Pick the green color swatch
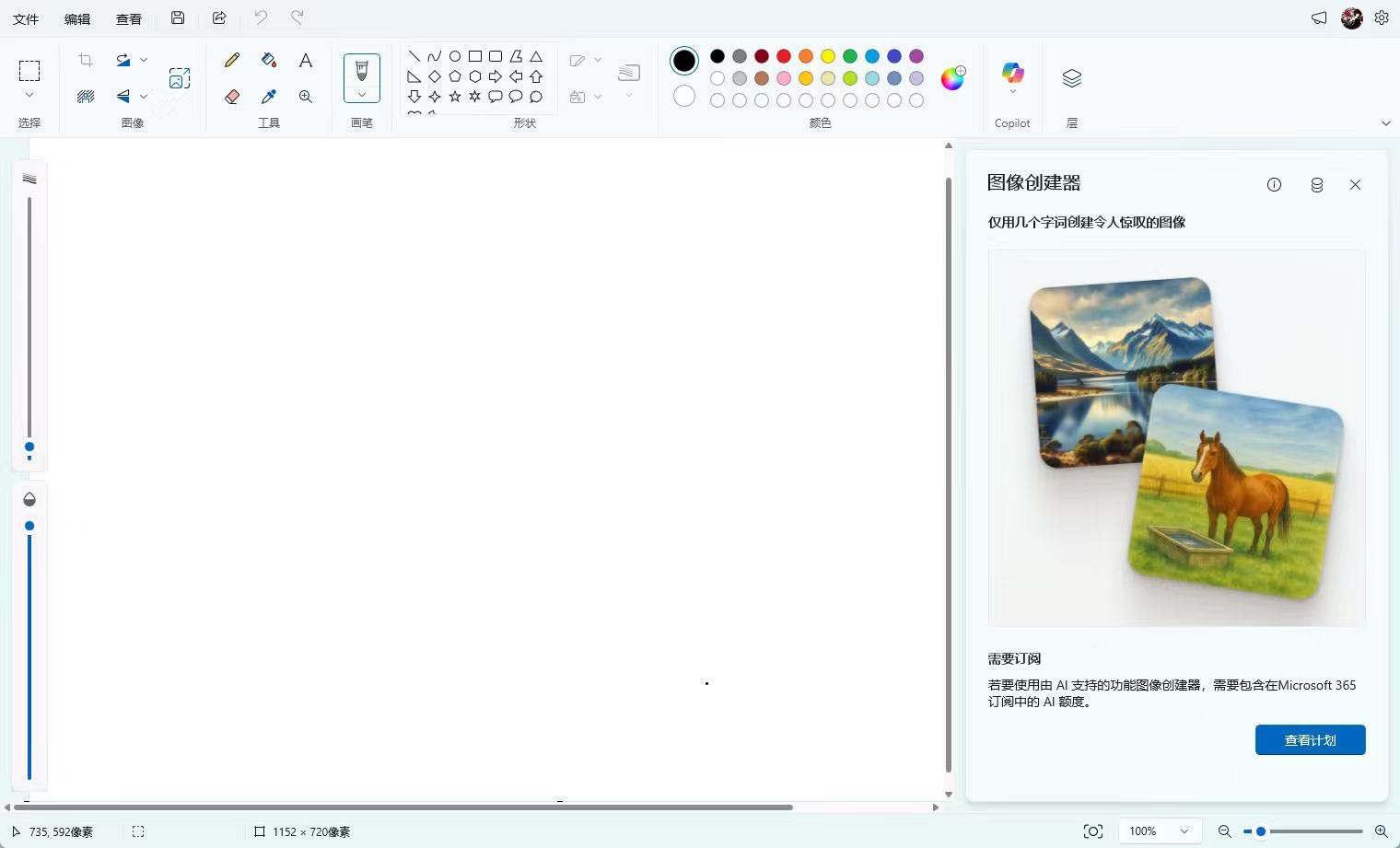The height and width of the screenshot is (848, 1400). pos(850,56)
